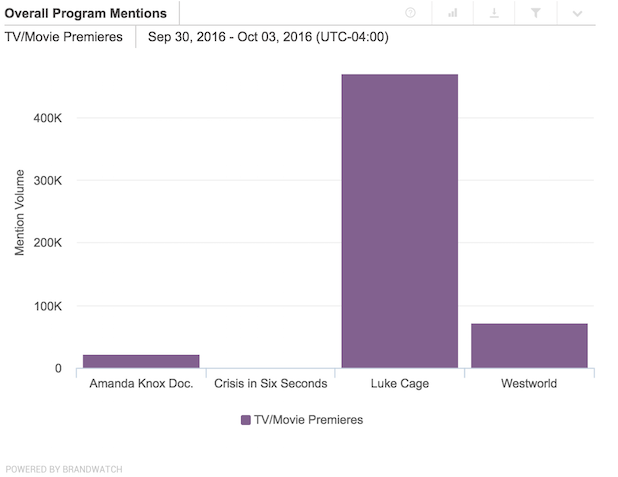Click the Westworld axis label

(529, 383)
